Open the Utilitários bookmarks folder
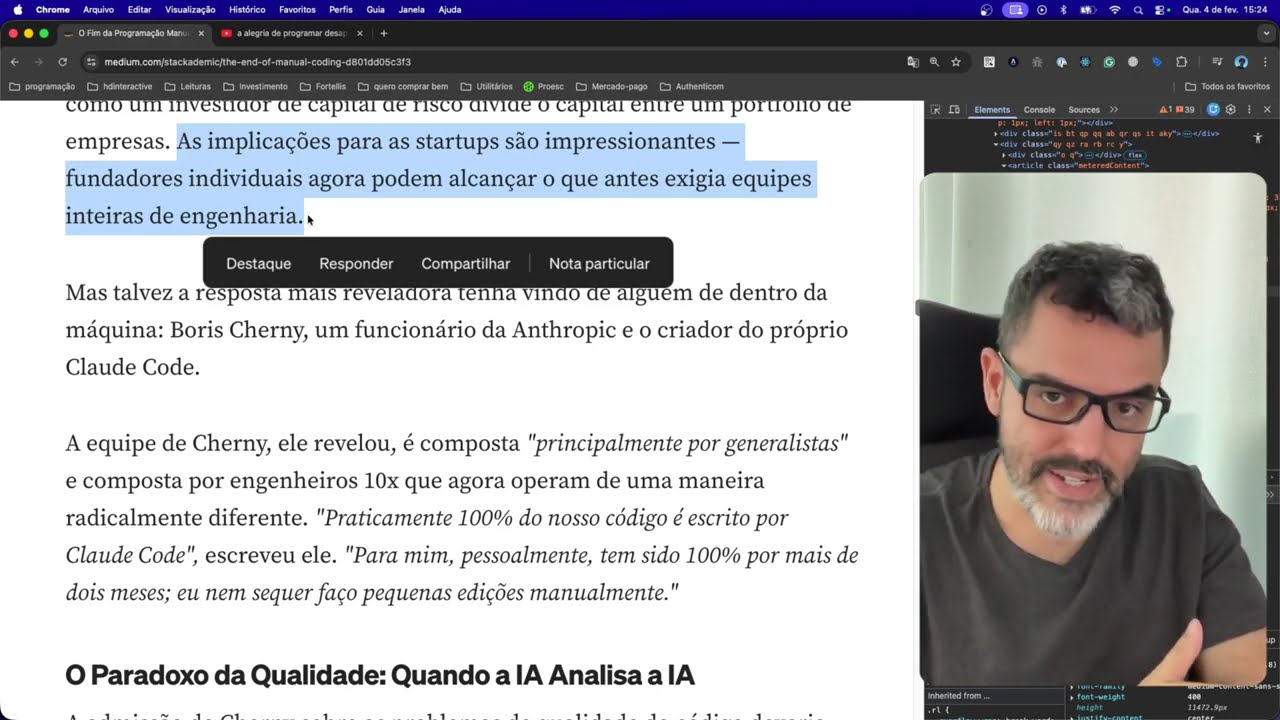1280x720 pixels. 486,87
